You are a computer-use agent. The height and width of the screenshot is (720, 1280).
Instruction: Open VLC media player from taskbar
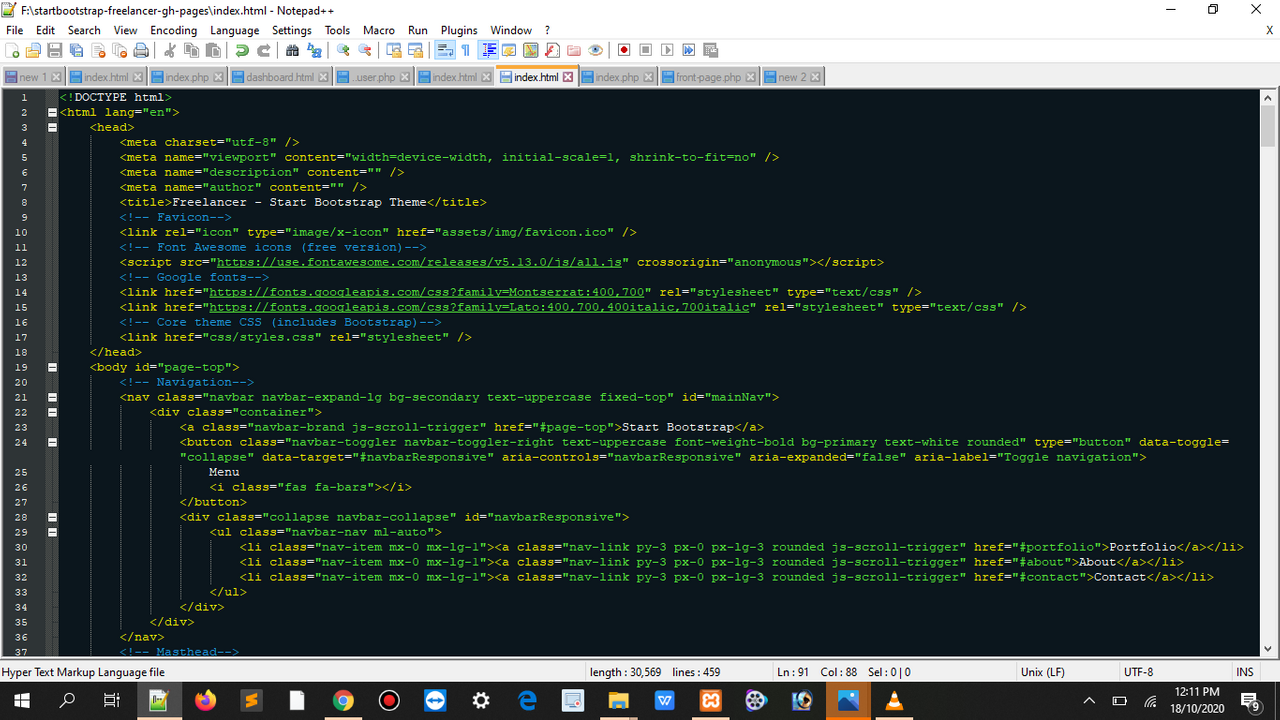point(895,701)
